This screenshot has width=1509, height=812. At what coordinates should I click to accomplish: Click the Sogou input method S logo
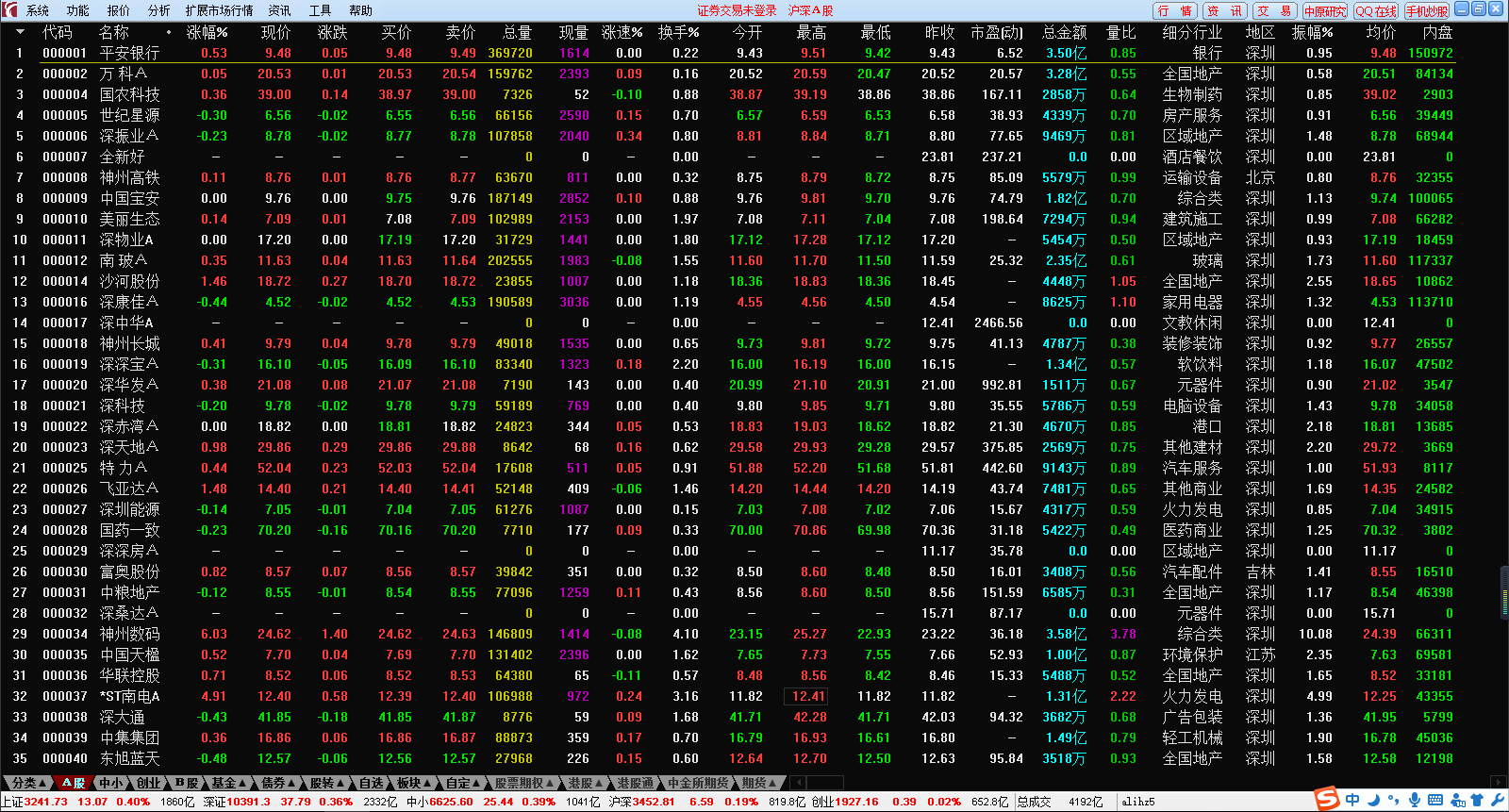click(x=1328, y=800)
